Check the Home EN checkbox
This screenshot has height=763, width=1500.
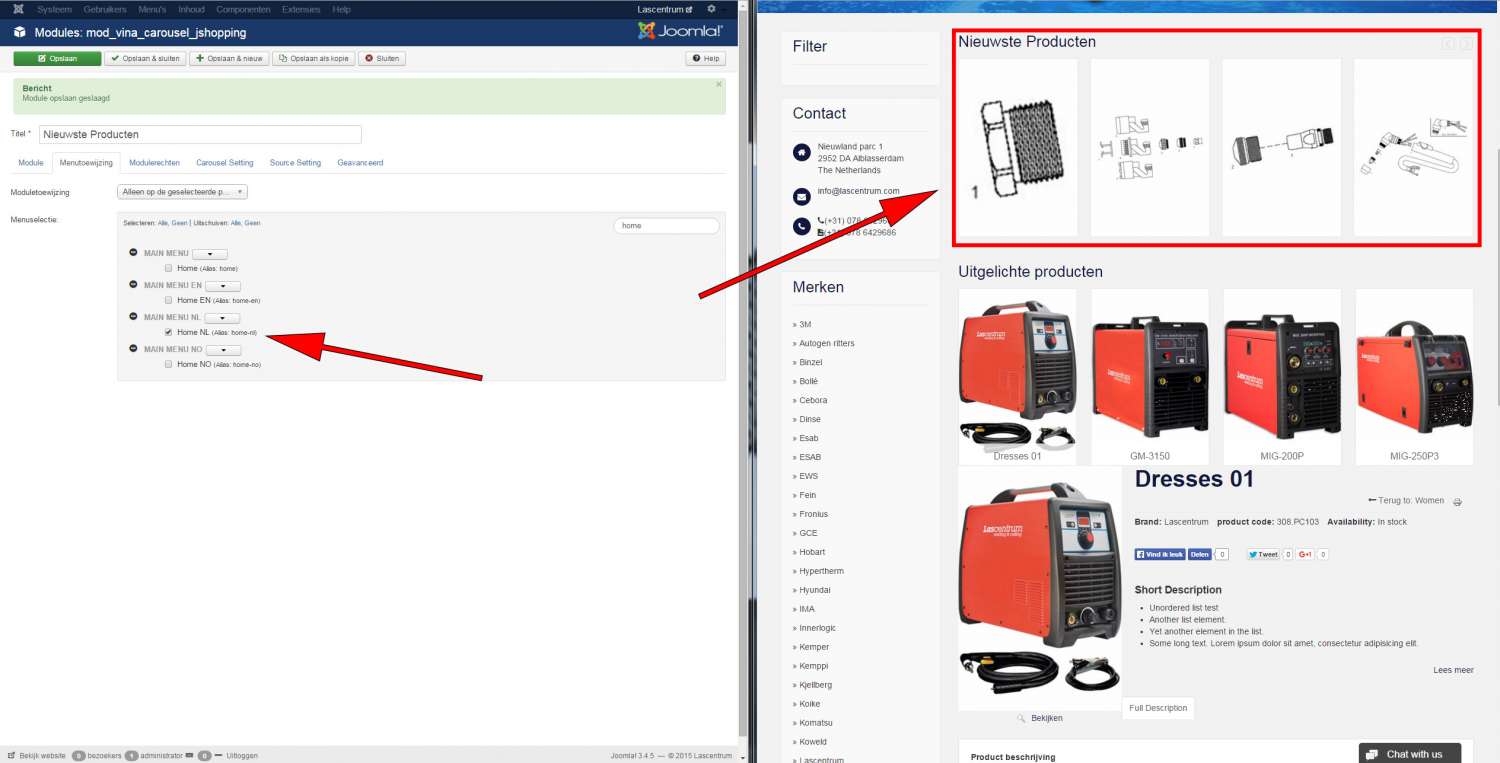169,300
